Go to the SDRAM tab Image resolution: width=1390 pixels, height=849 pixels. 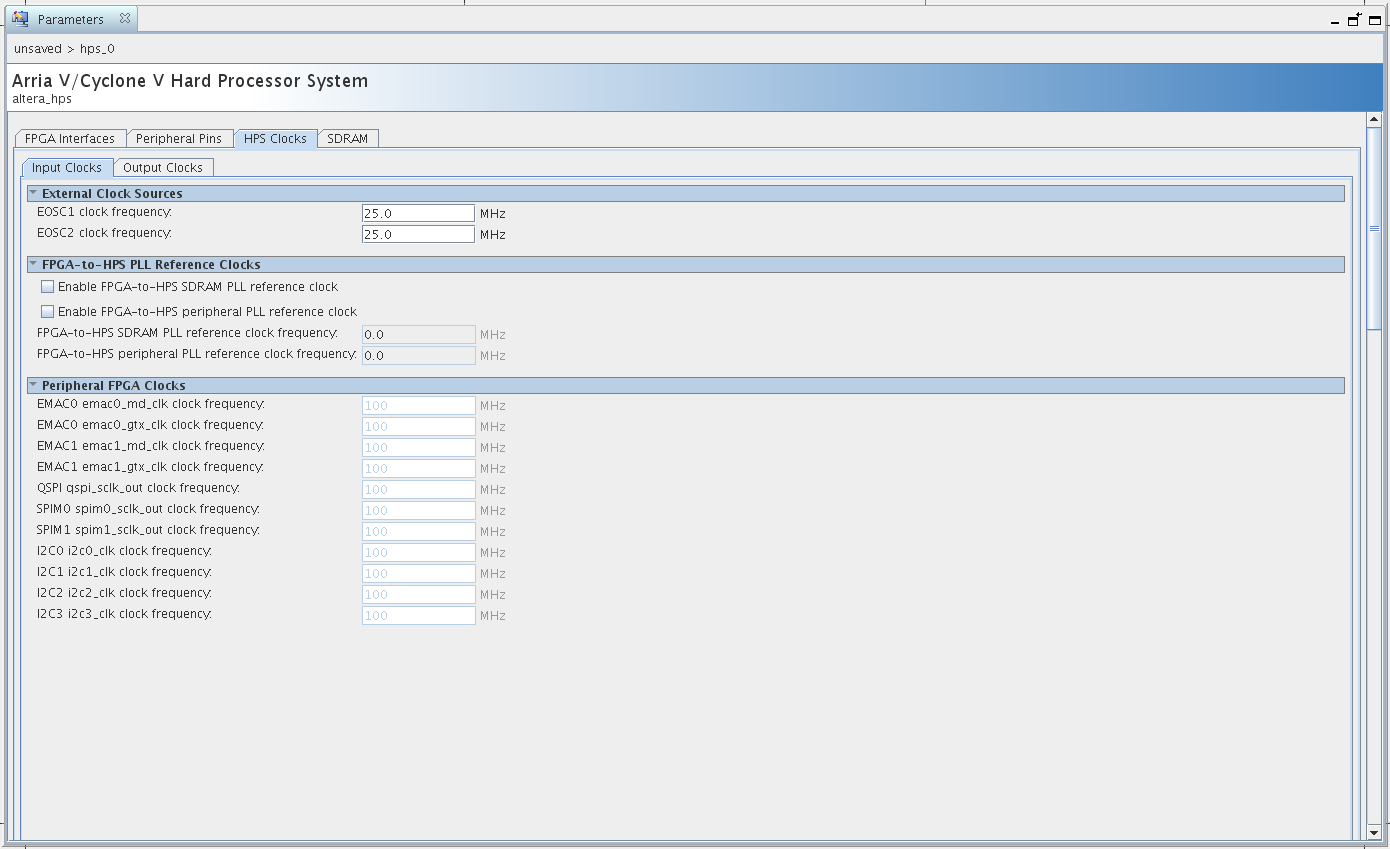[348, 139]
